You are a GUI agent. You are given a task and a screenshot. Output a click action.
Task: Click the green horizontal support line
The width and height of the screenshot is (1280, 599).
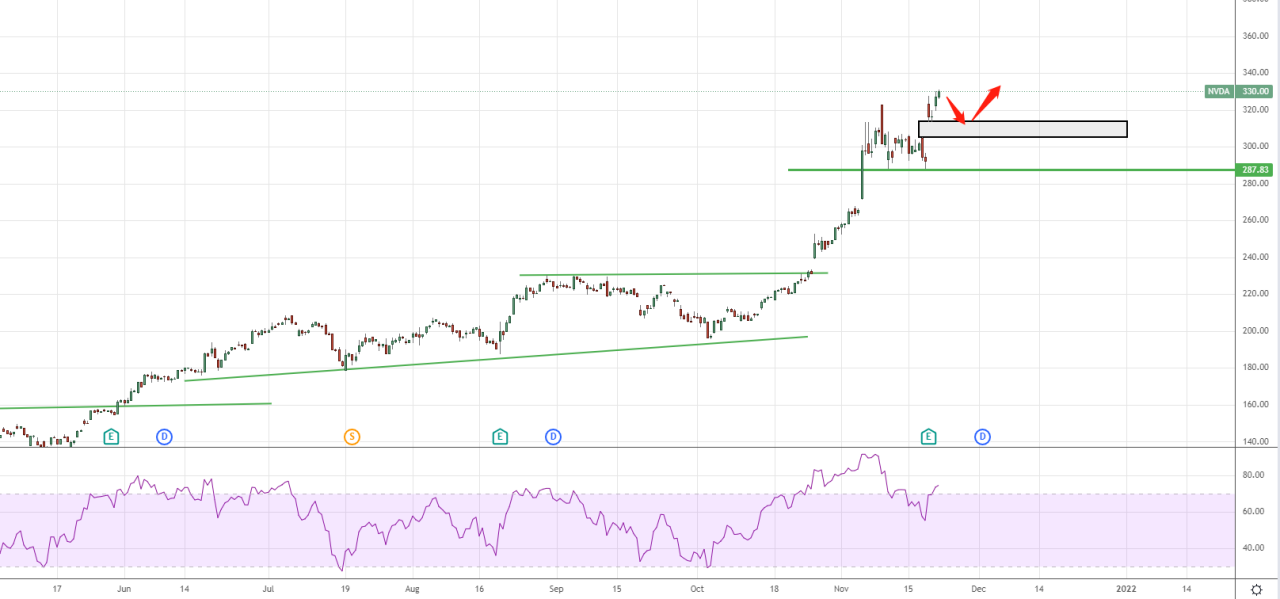point(1050,170)
